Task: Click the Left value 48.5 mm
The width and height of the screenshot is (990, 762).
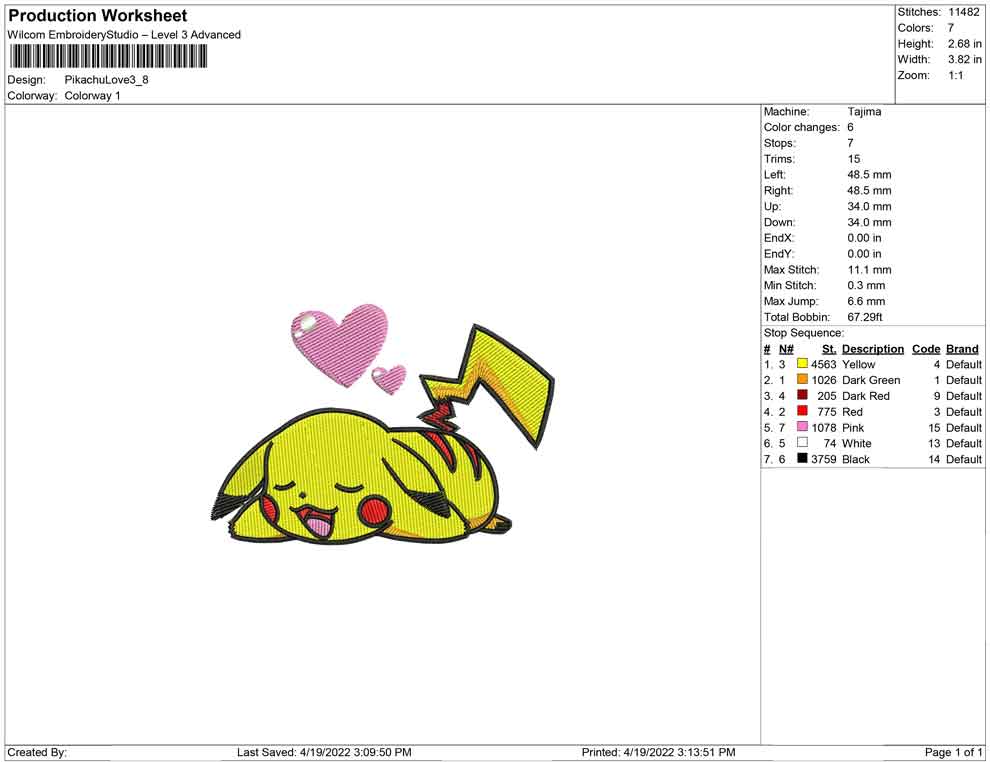Action: 869,175
